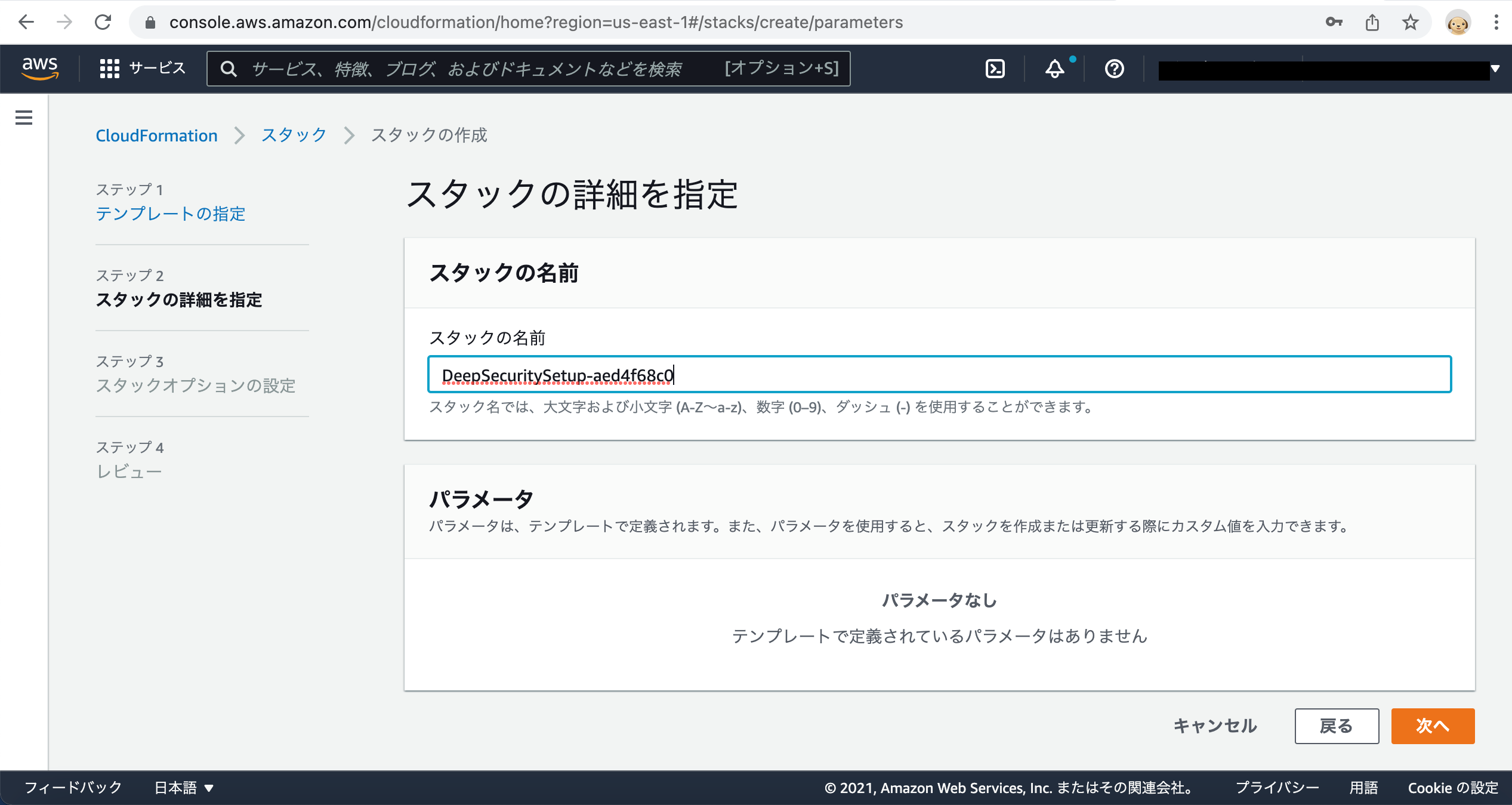The width and height of the screenshot is (1512, 805).
Task: Click the magnifier icon in the AWS search bar
Action: (x=229, y=69)
